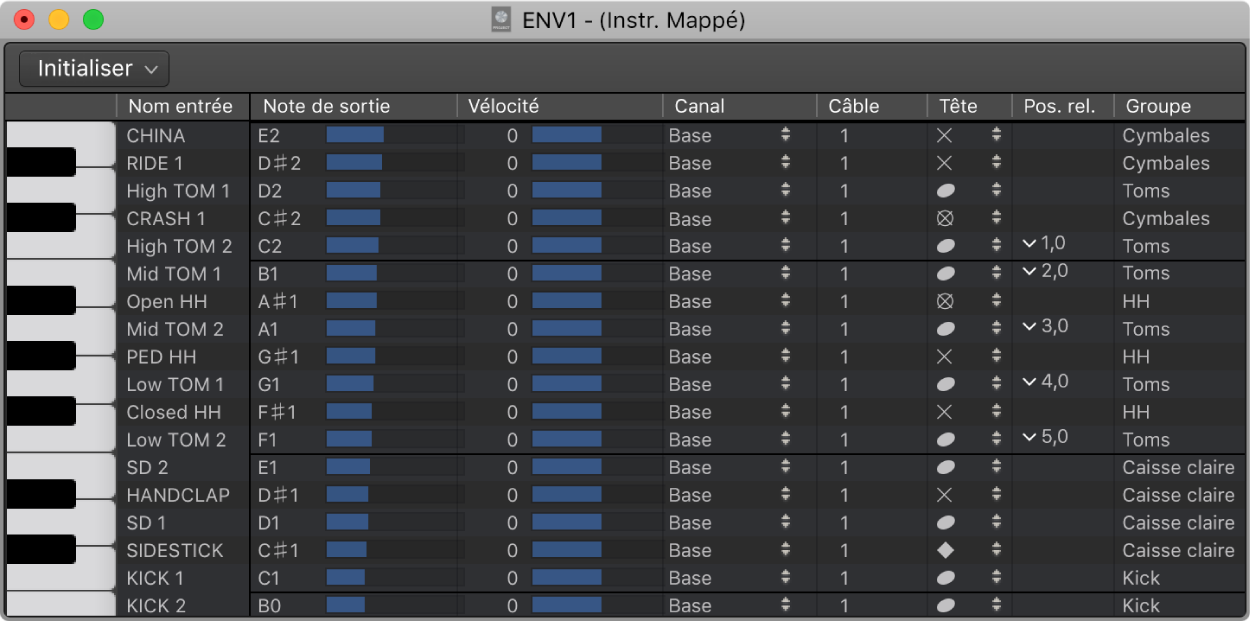Click the cross note head for HANDCLAP
Viewport: 1250px width, 622px height.
(944, 495)
